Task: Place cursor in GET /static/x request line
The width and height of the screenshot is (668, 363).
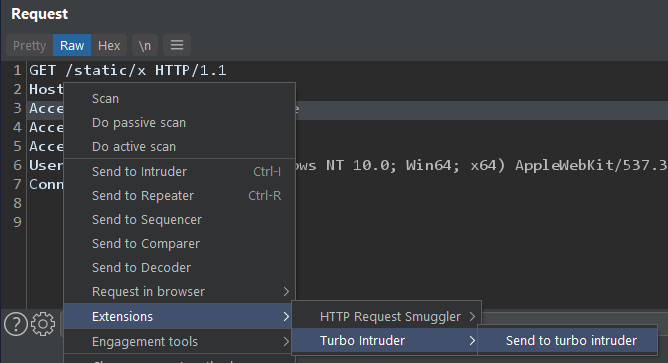Action: tap(128, 70)
